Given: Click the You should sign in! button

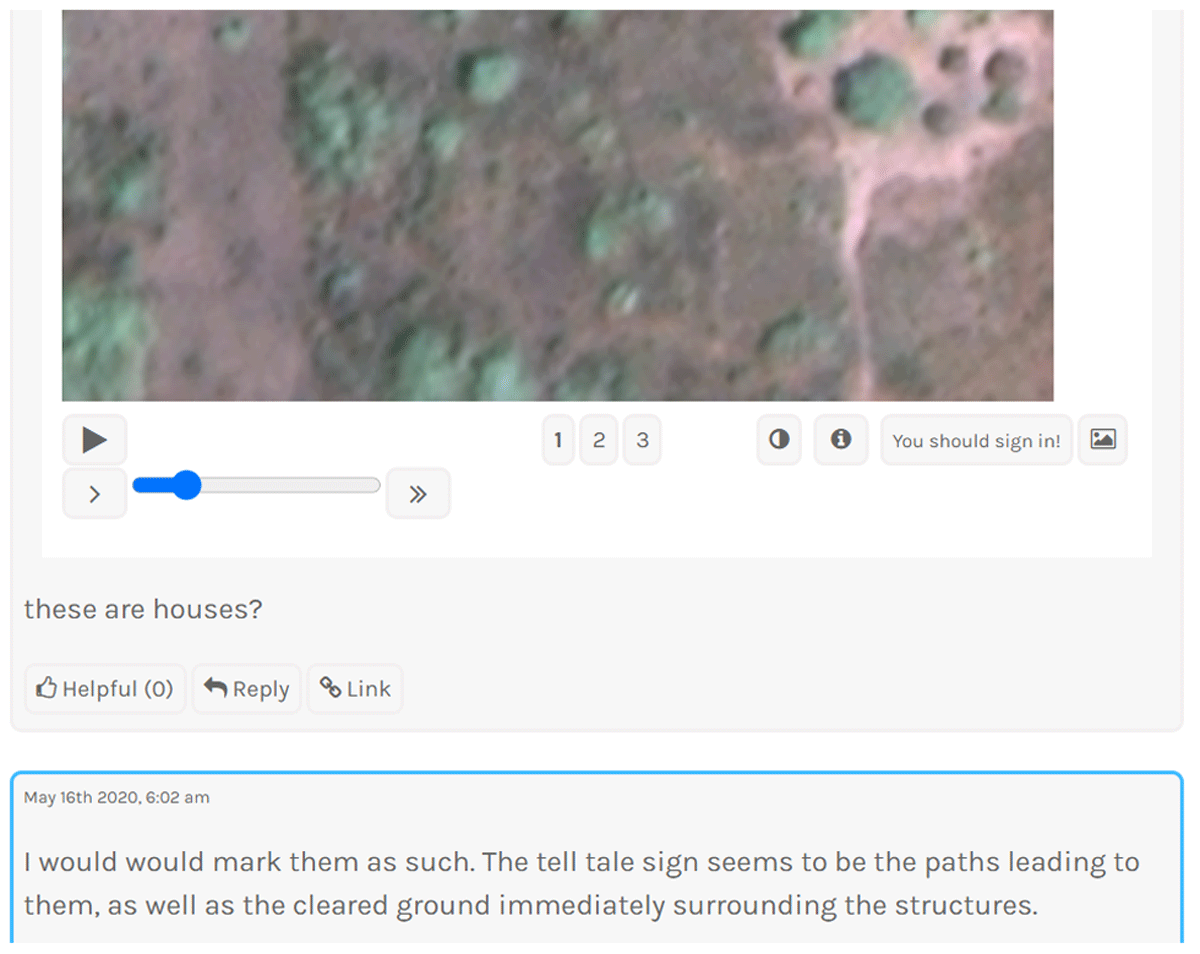Looking at the screenshot, I should click(x=976, y=440).
